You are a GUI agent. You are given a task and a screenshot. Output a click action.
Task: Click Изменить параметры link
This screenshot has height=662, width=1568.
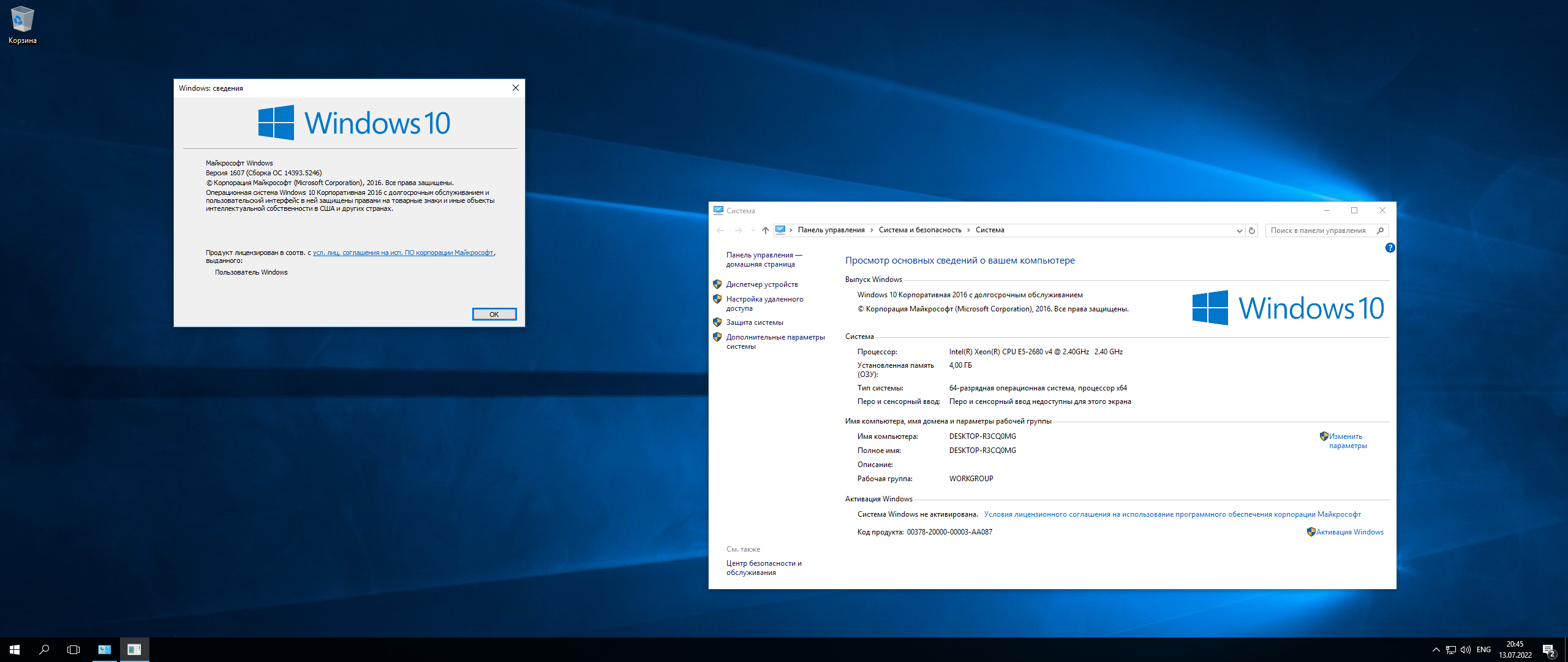pyautogui.click(x=1347, y=441)
